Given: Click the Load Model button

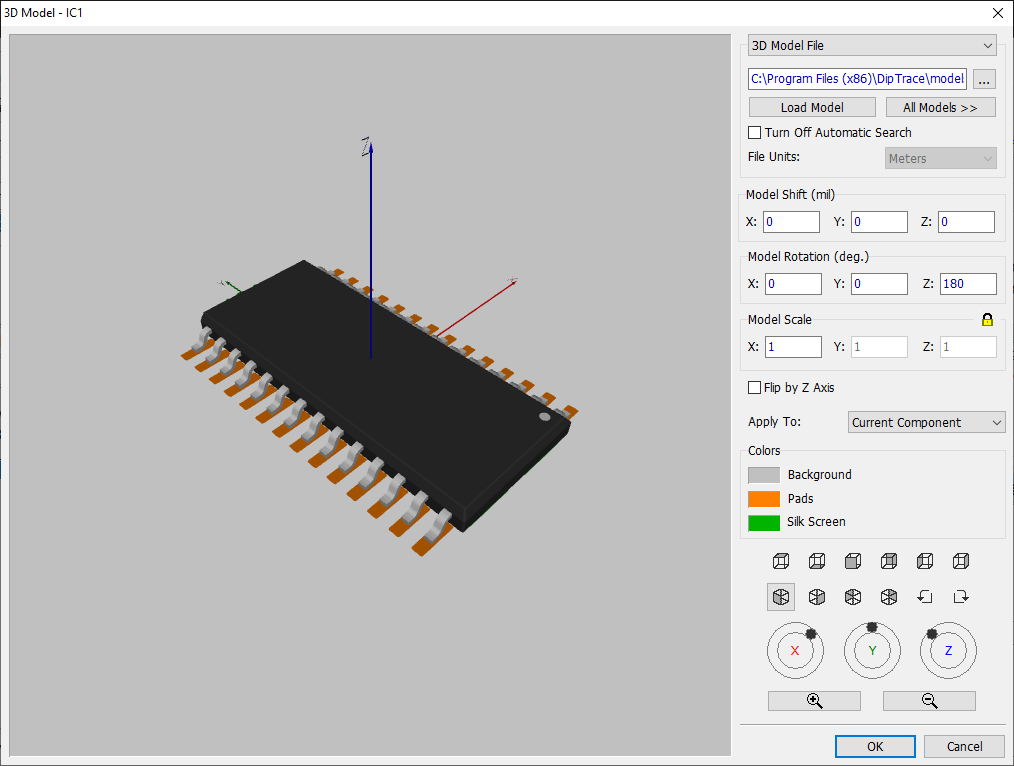Looking at the screenshot, I should pos(812,107).
